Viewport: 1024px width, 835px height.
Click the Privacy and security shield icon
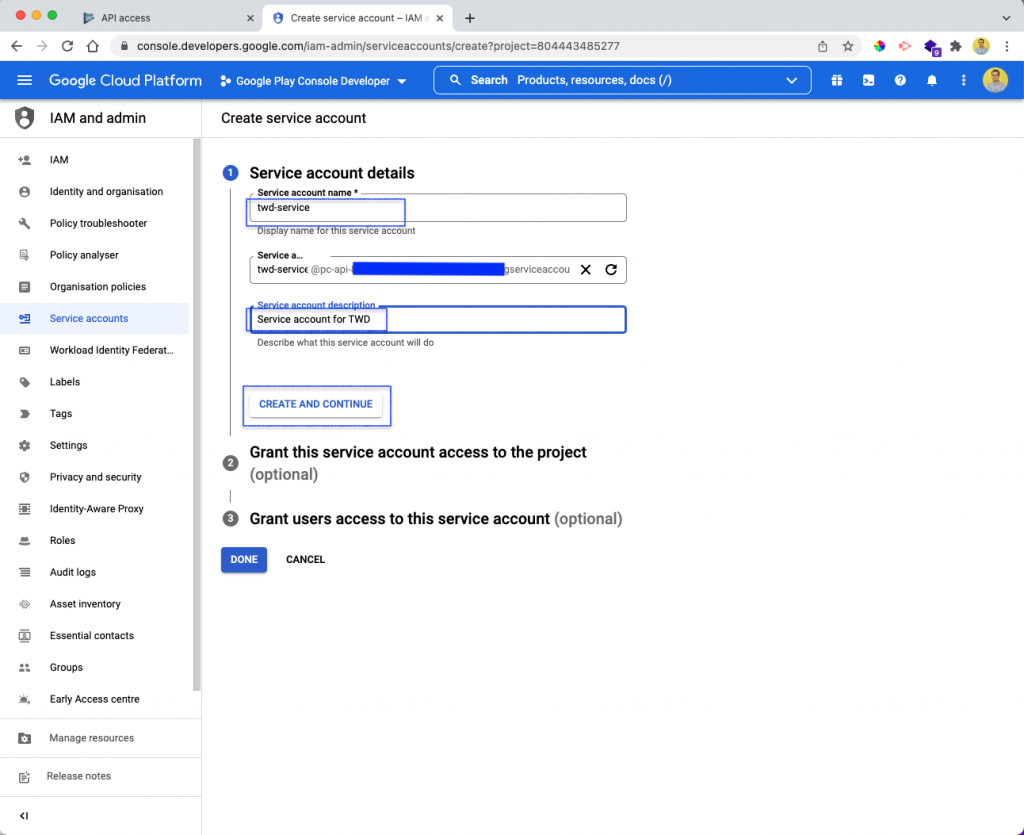click(24, 477)
